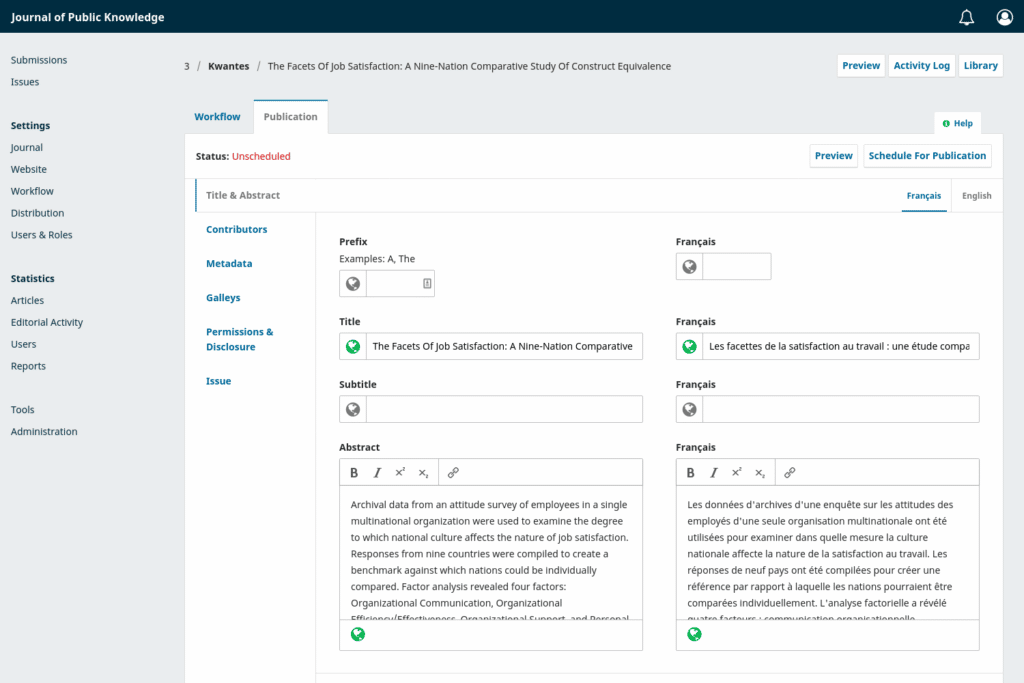Toggle the globe on the Subtitle field
The image size is (1024, 683).
(352, 408)
